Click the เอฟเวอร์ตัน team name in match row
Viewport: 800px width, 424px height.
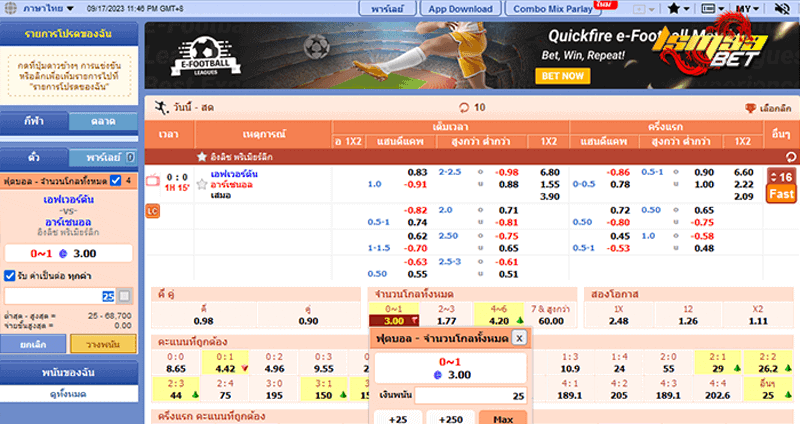pos(234,173)
